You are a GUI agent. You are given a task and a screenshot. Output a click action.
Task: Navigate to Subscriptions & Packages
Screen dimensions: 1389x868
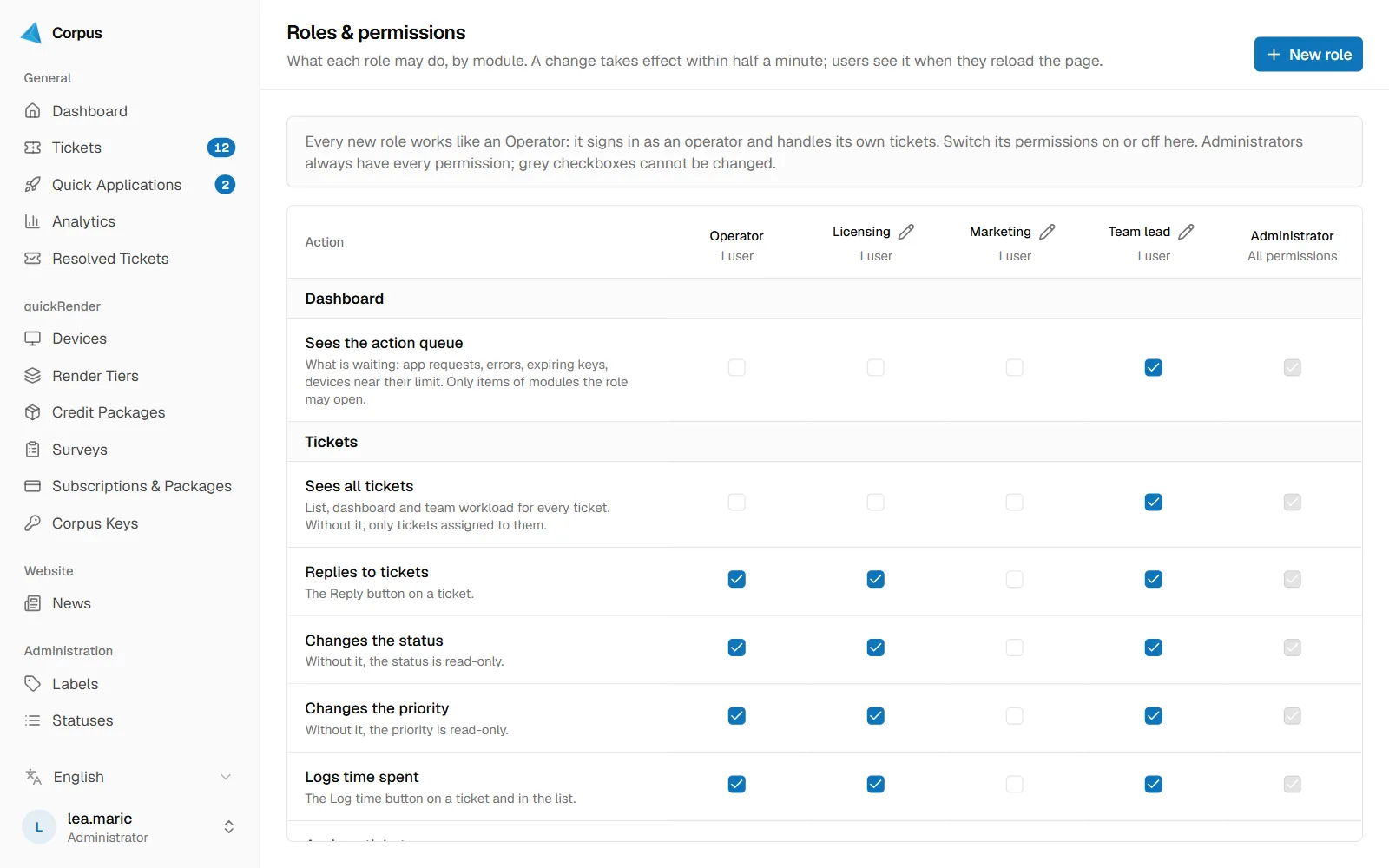pyautogui.click(x=129, y=486)
